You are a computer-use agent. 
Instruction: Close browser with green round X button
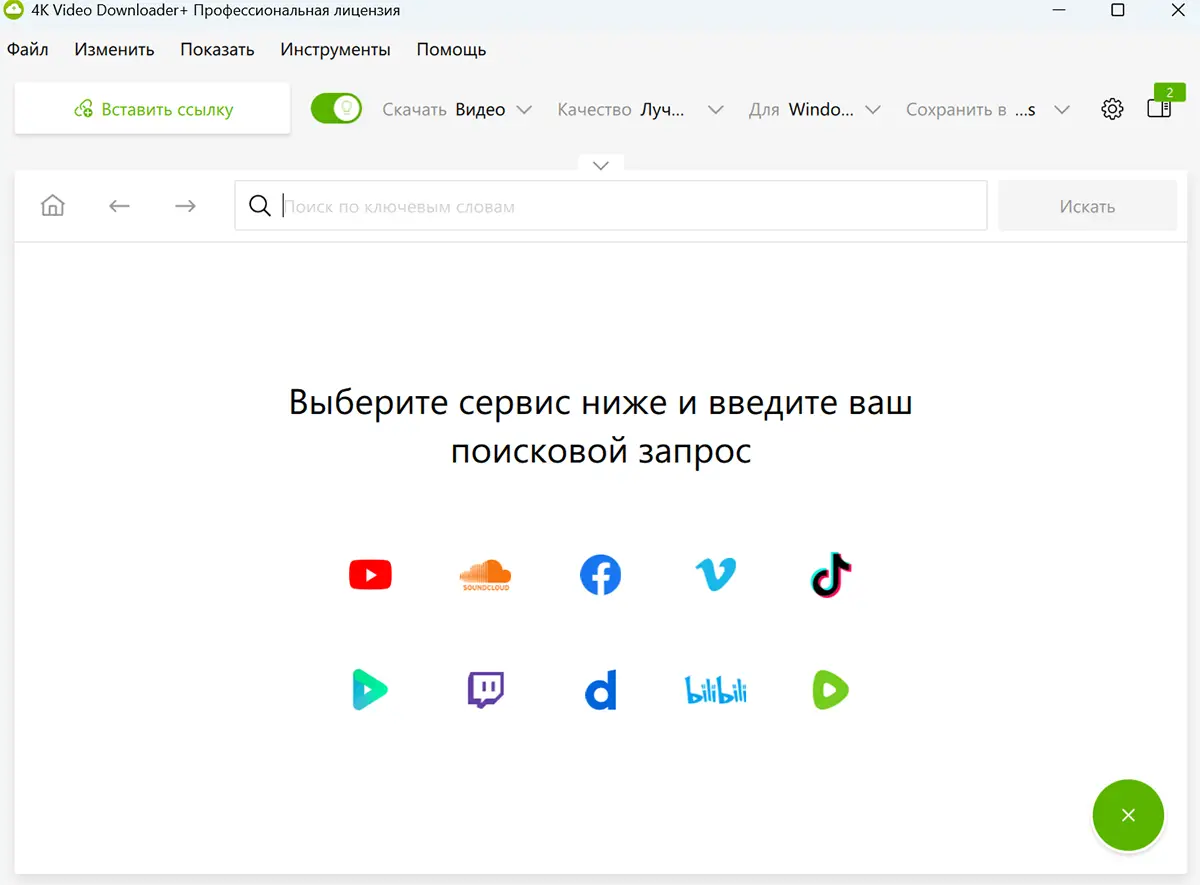[x=1128, y=815]
